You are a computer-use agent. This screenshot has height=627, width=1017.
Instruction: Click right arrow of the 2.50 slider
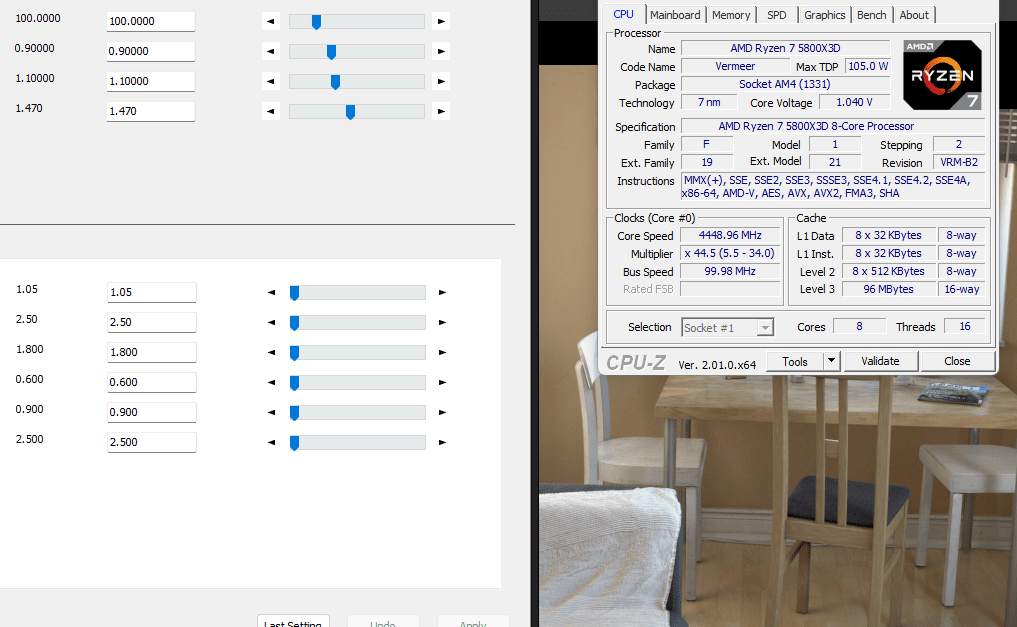click(442, 322)
